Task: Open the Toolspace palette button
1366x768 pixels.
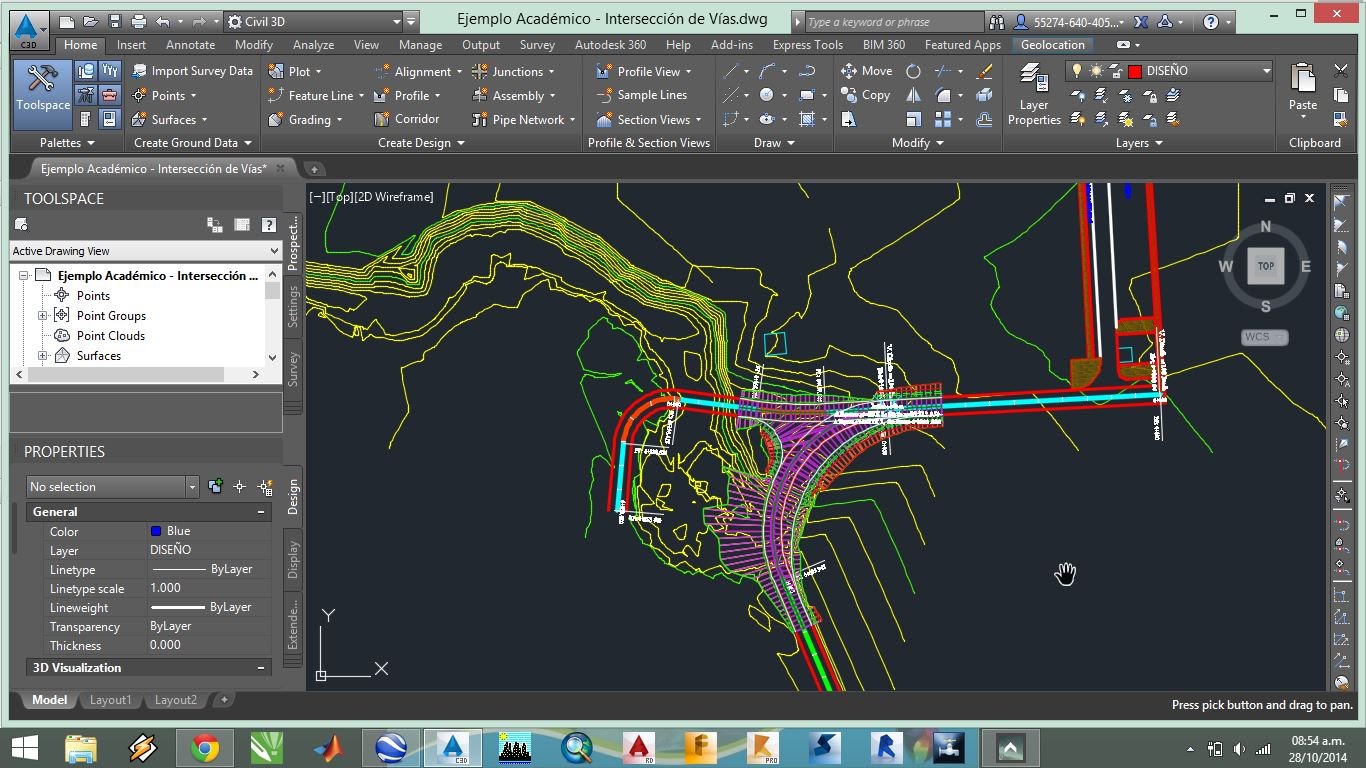Action: pyautogui.click(x=43, y=94)
